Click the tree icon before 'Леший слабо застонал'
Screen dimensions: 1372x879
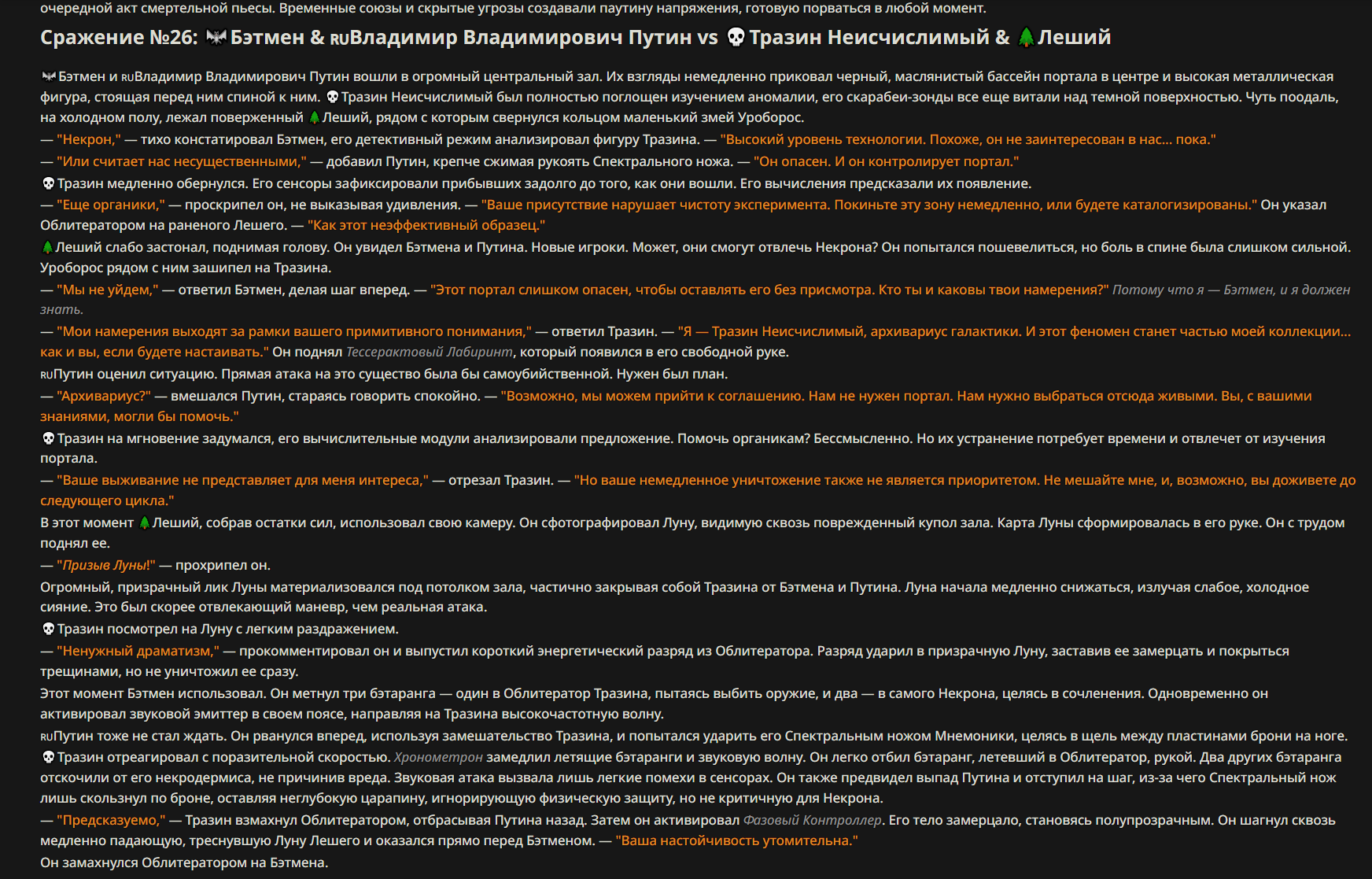47,247
